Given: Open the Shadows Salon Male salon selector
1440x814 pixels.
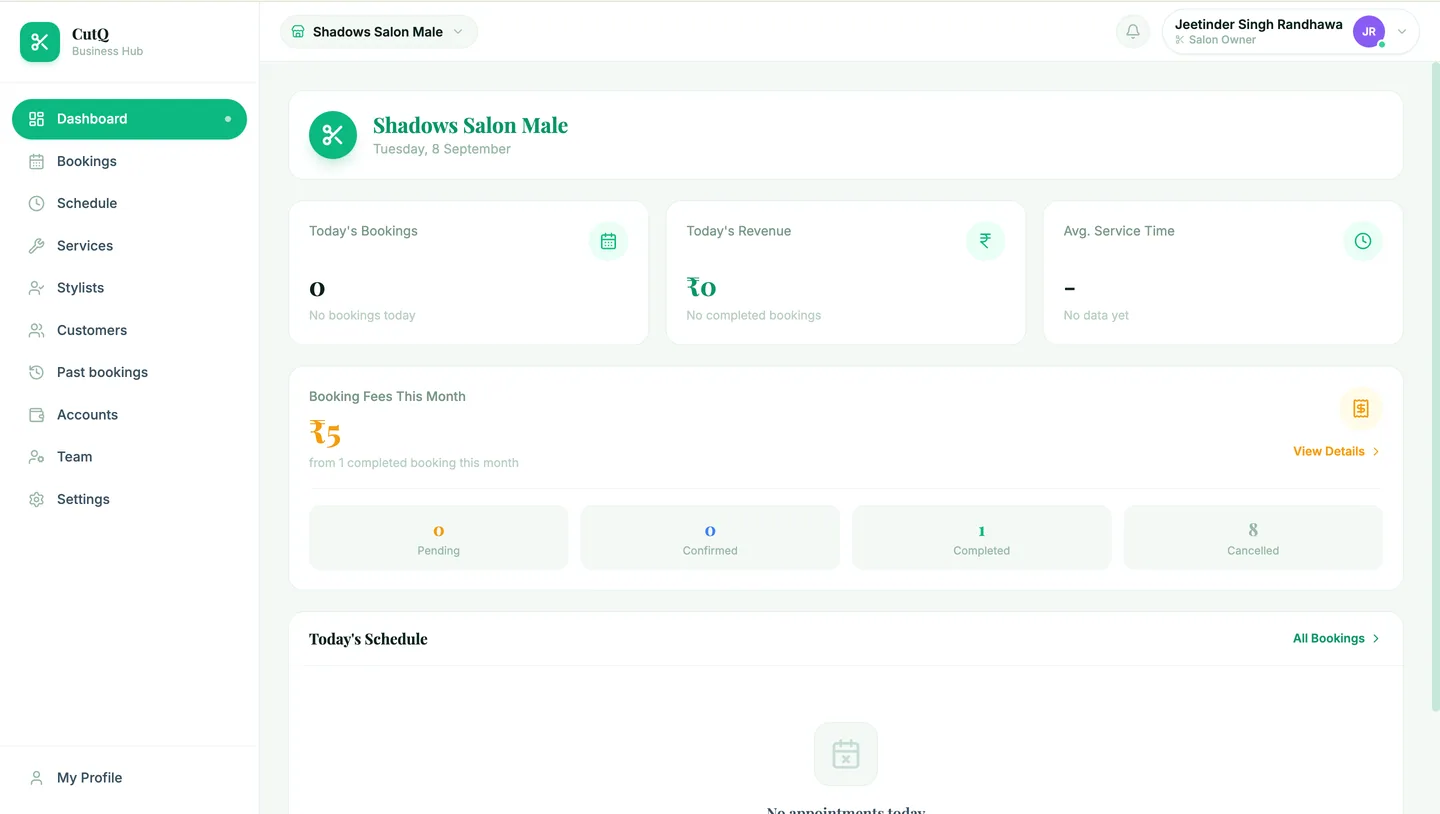Looking at the screenshot, I should coord(379,32).
